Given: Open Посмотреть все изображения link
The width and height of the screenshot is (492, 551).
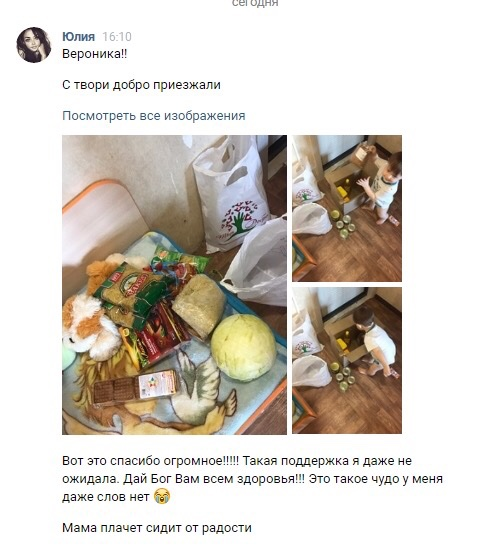Looking at the screenshot, I should pos(154,116).
